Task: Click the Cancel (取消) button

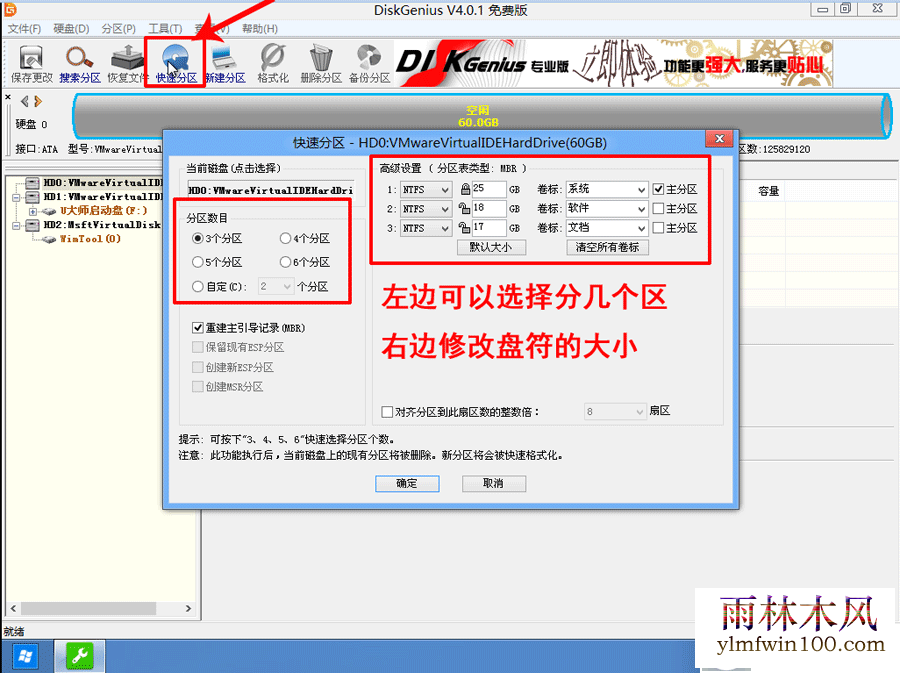Action: tap(494, 484)
